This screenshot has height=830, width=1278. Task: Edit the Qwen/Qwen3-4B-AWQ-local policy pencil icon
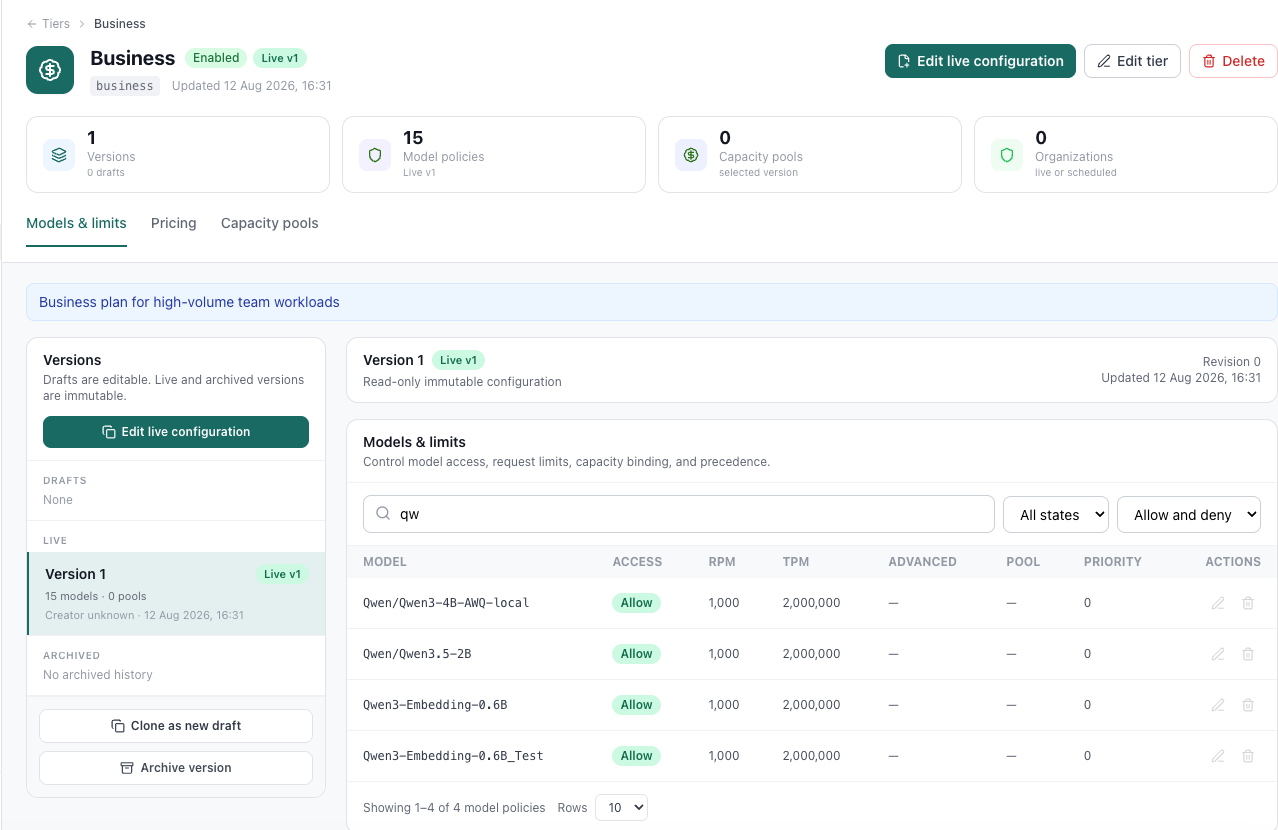coord(1218,603)
